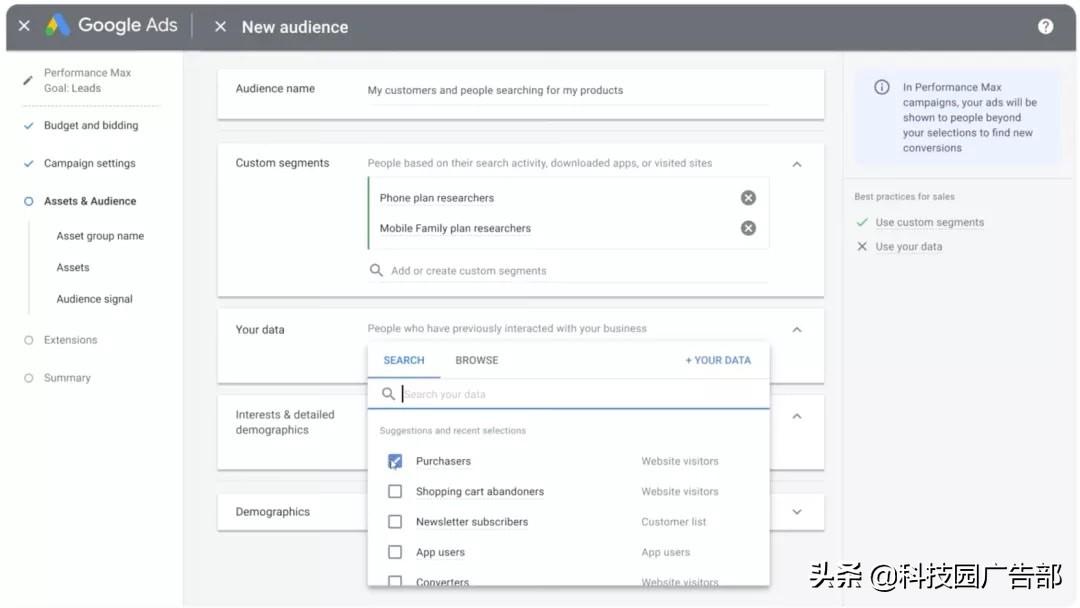Click the info icon in Performance Max note
Screen dimensions: 1080x608
tap(882, 87)
